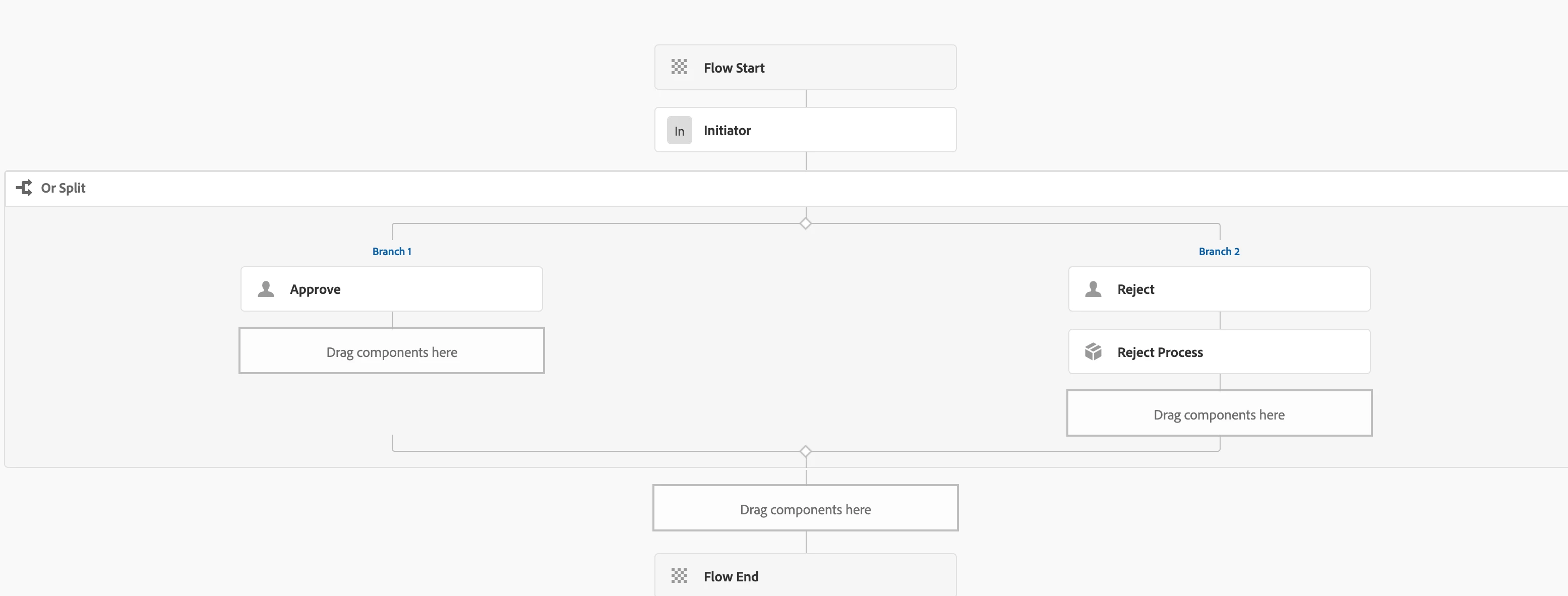Click the Reject step user icon
This screenshot has height=596, width=1568.
point(1093,289)
